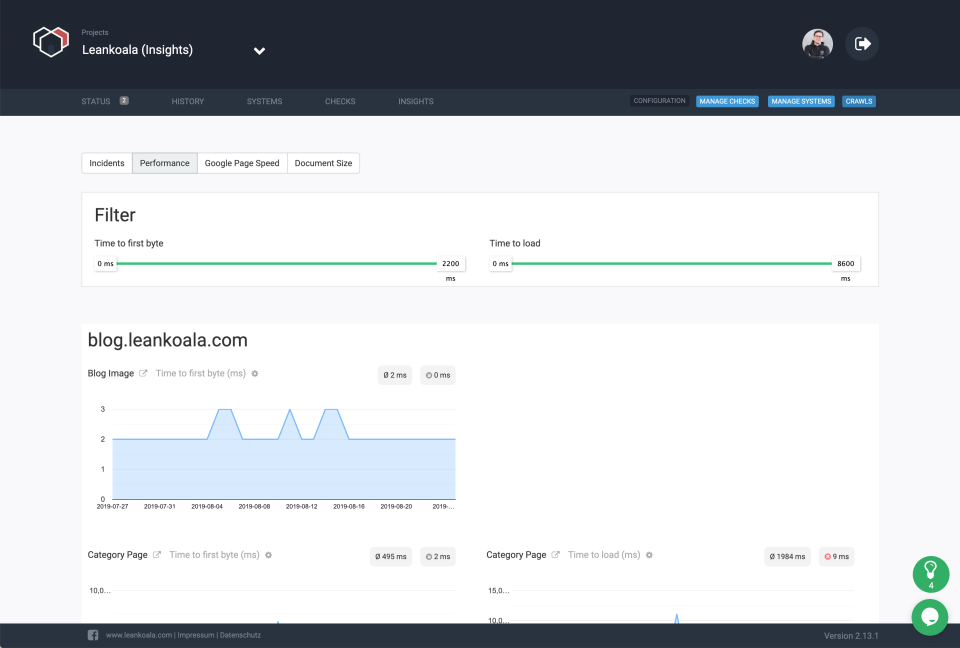Grab the Time to first byte 2200 handle
The image size is (960, 648).
click(x=451, y=263)
